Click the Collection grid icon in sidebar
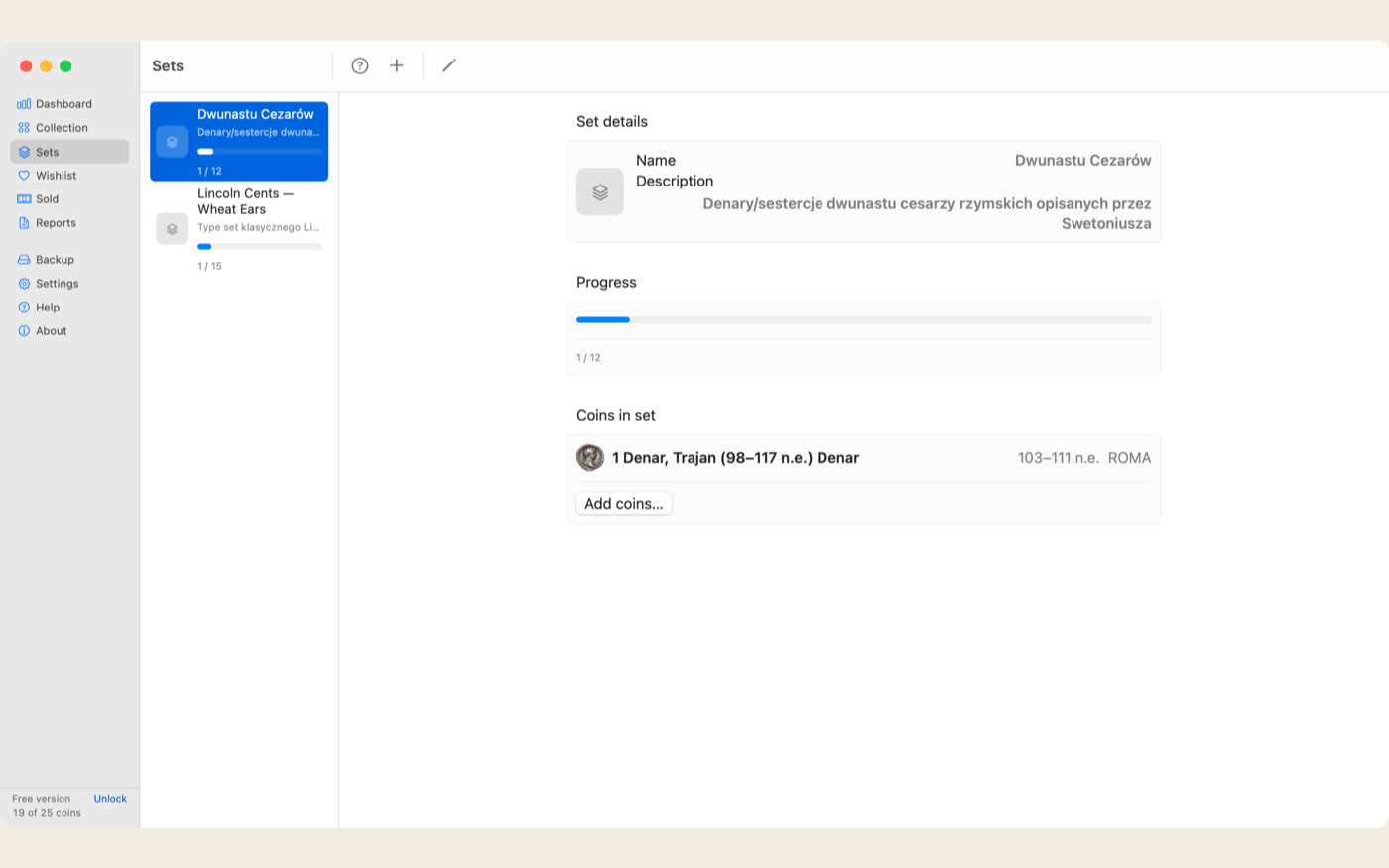 point(24,128)
